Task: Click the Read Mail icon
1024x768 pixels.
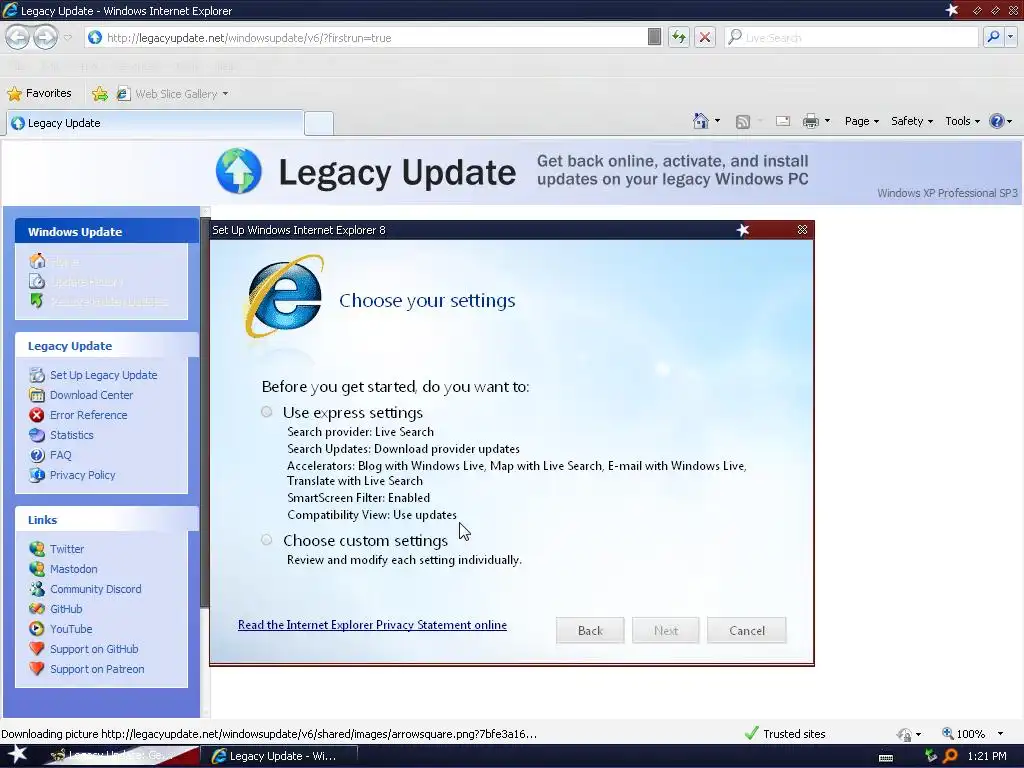Action: click(x=783, y=121)
